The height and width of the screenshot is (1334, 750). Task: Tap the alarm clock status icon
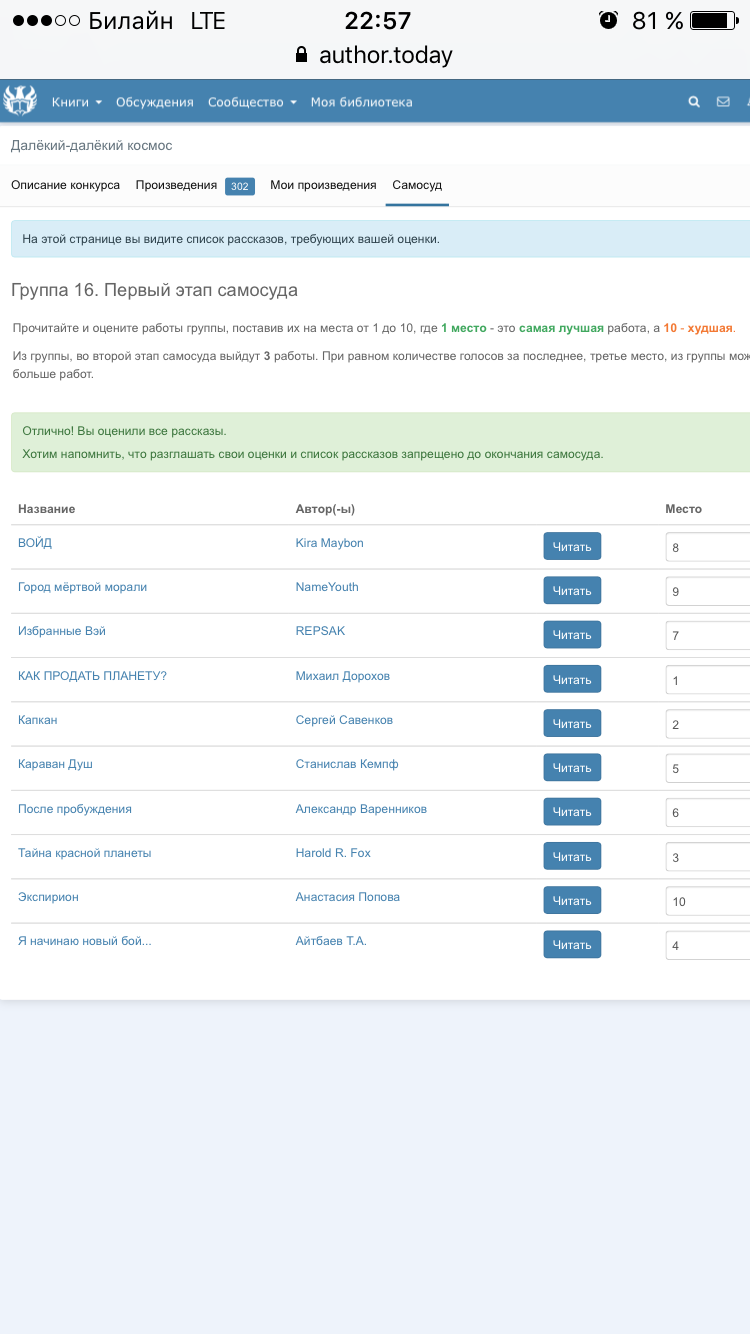click(x=608, y=20)
